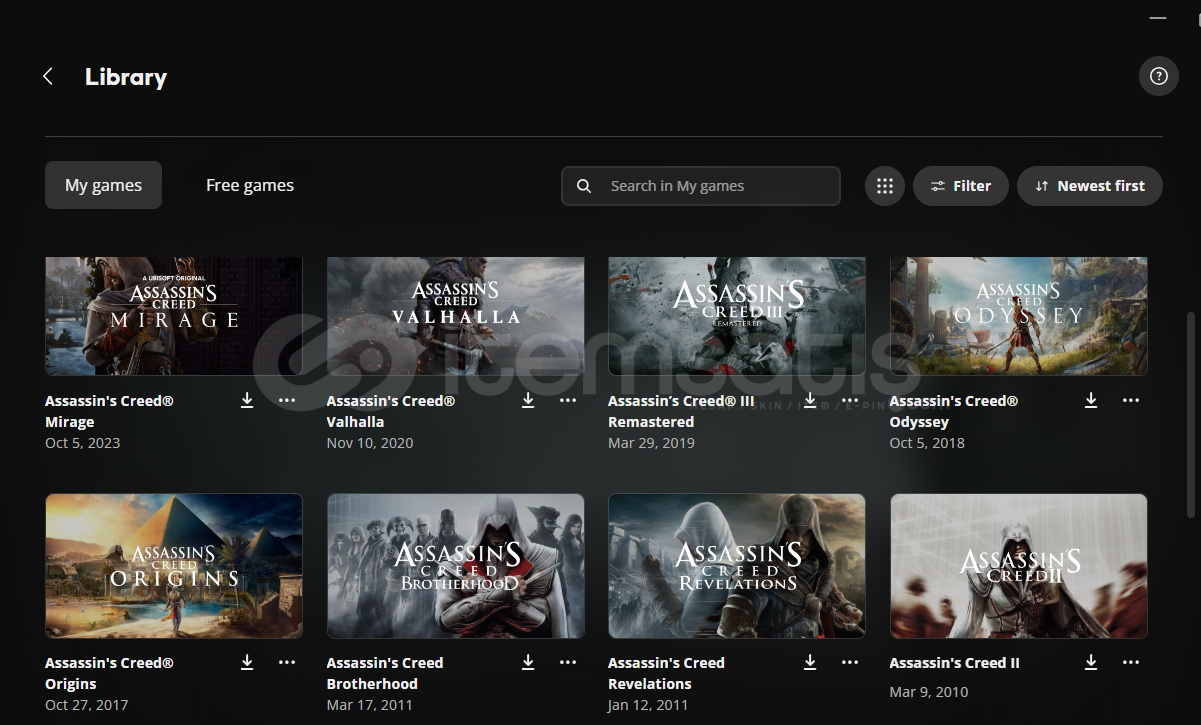Click download icon for Assassin's Creed II
Screen dimensions: 1201x725
(x=1091, y=663)
